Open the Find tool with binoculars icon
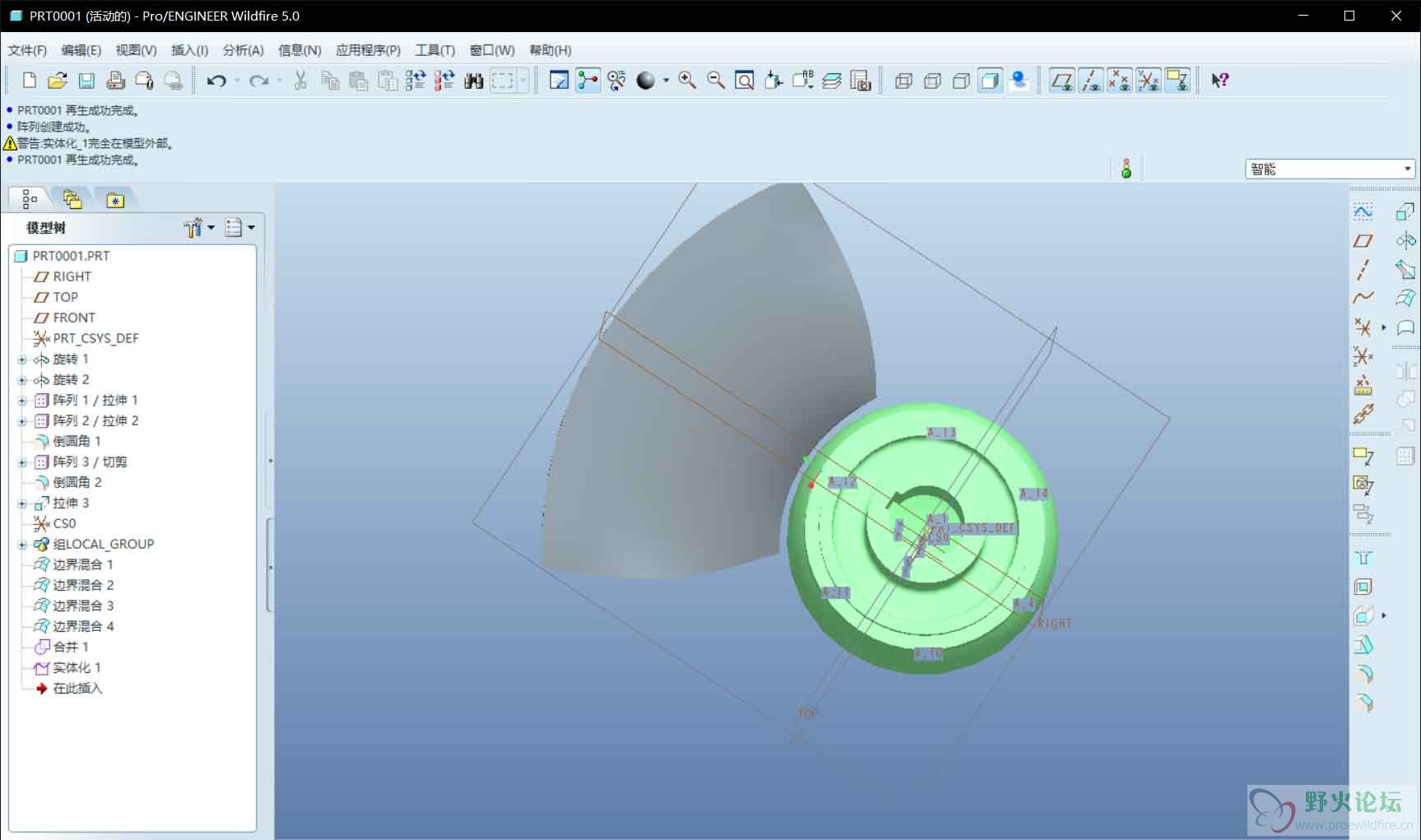Viewport: 1421px width, 840px height. (473, 81)
